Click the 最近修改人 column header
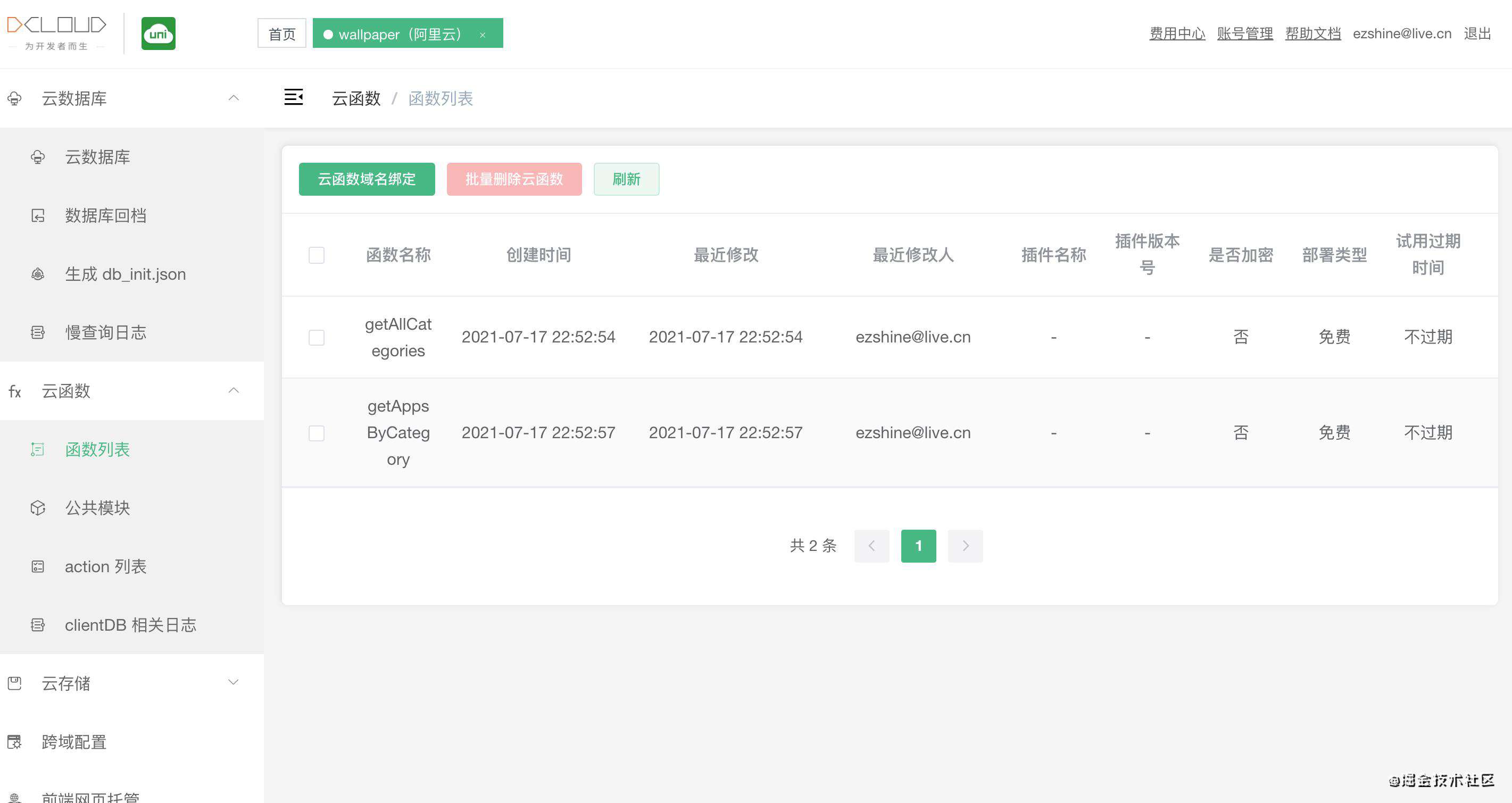Viewport: 1512px width, 803px height. [913, 255]
